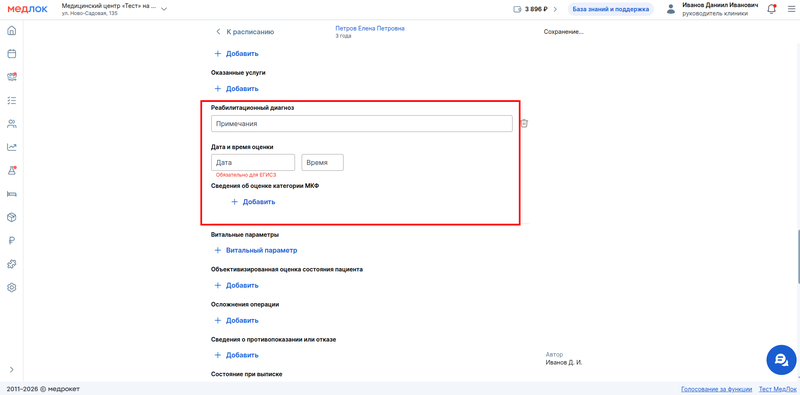
Task: Open the analytics chart icon in sidebar
Action: pos(12,147)
